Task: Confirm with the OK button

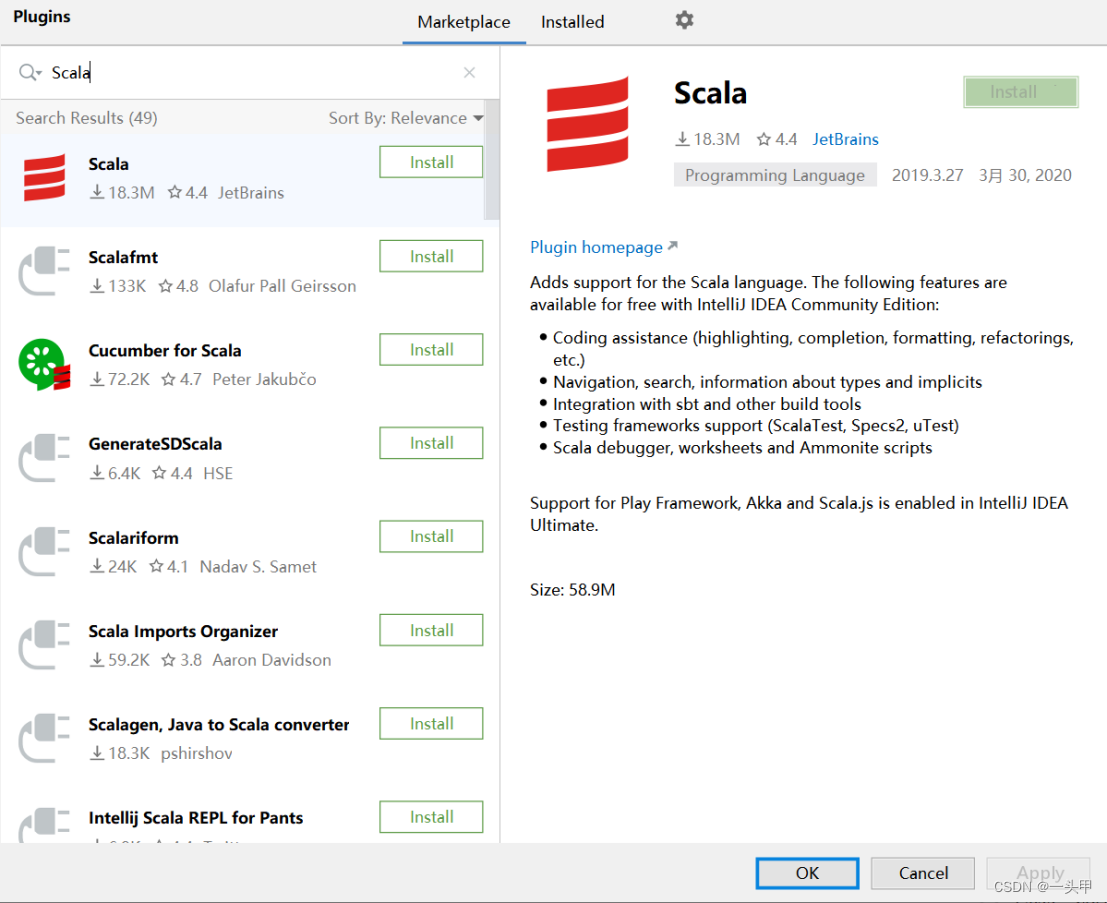Action: [x=807, y=873]
